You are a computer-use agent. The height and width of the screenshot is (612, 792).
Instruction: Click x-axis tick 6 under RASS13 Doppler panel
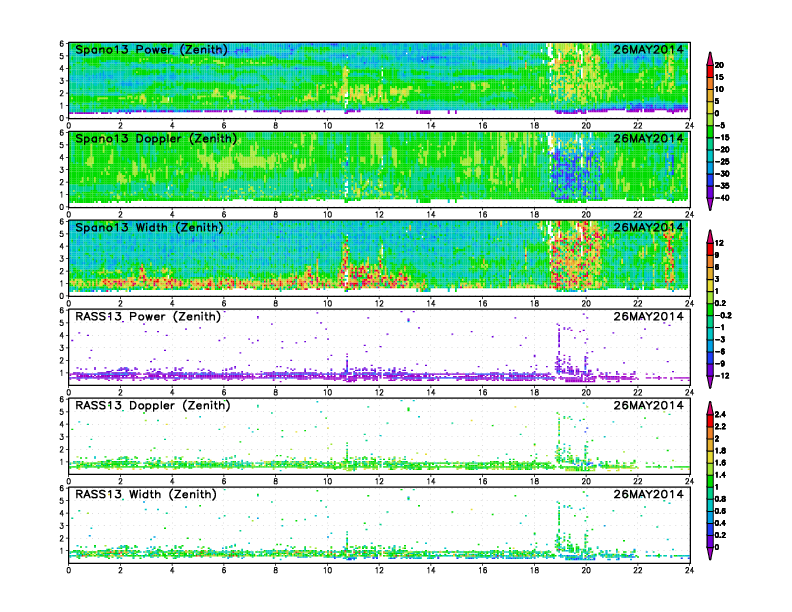coord(224,481)
